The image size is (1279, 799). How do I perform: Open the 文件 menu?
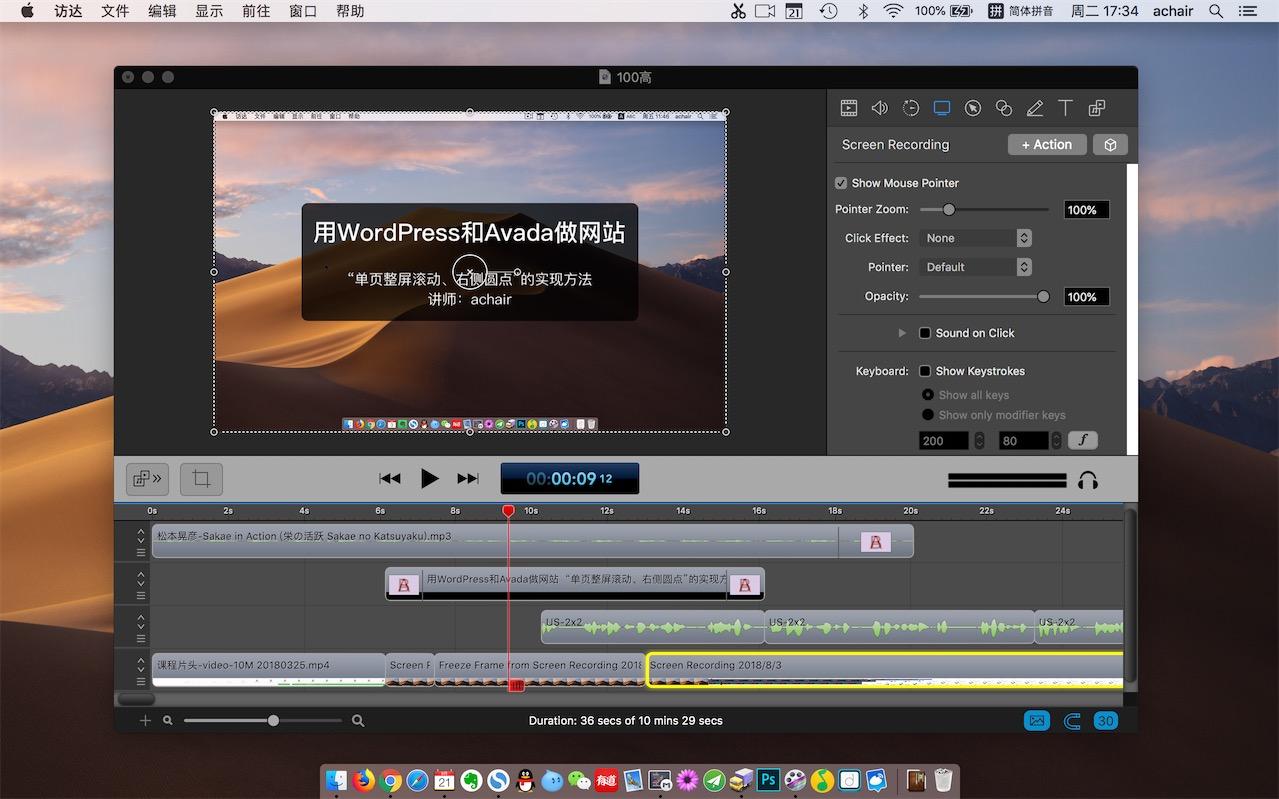pyautogui.click(x=115, y=11)
